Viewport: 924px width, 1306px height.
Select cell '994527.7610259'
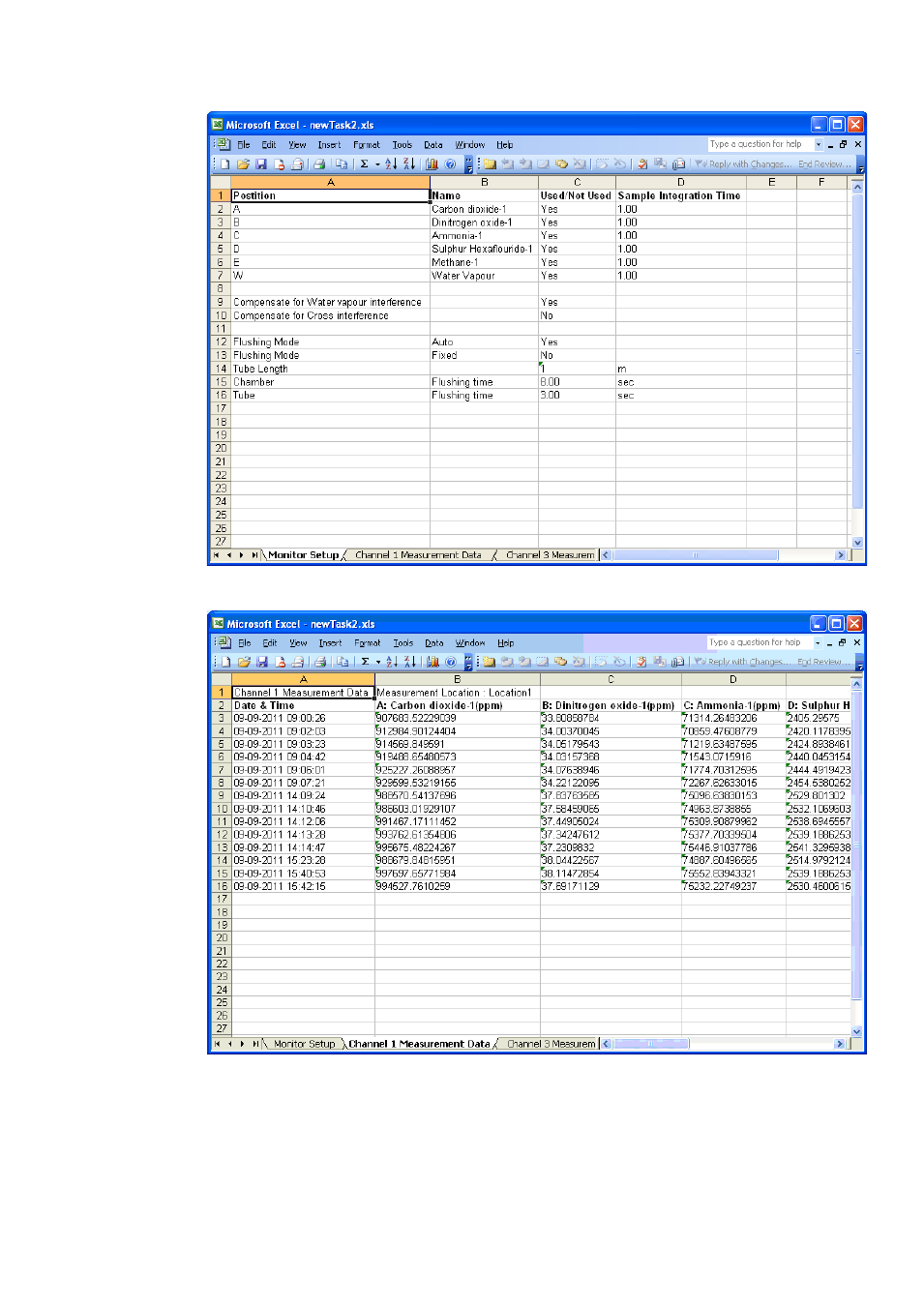pyautogui.click(x=458, y=886)
